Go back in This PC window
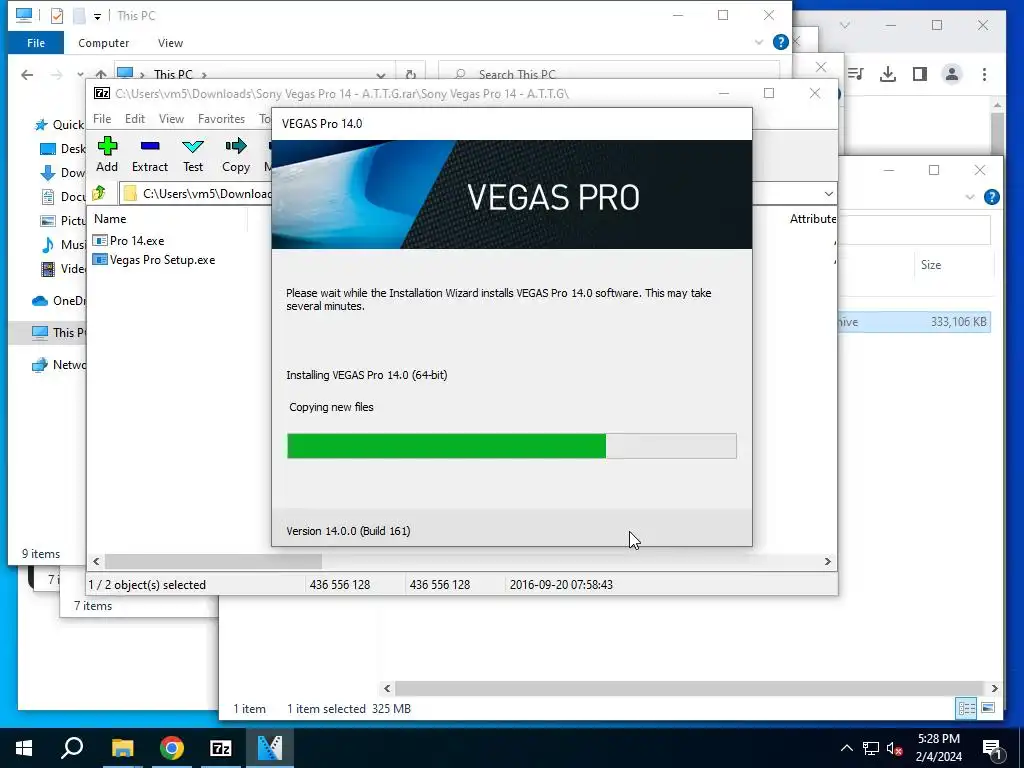The height and width of the screenshot is (768, 1024). coord(27,74)
